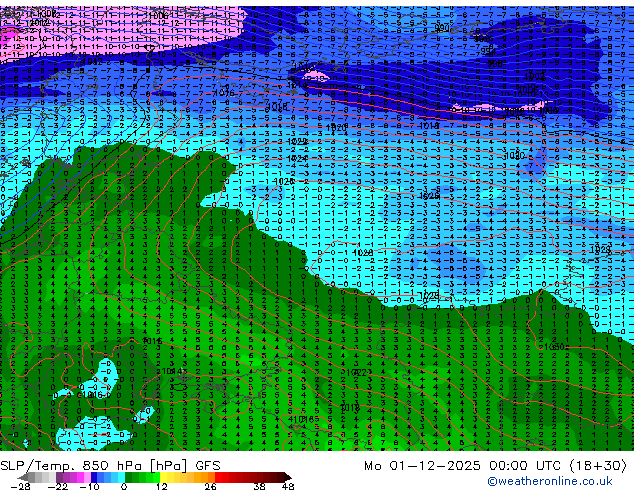This screenshot has width=634, height=490.
Task: Pick the yellow segment of the temperature color scale
Action: coord(164,477)
